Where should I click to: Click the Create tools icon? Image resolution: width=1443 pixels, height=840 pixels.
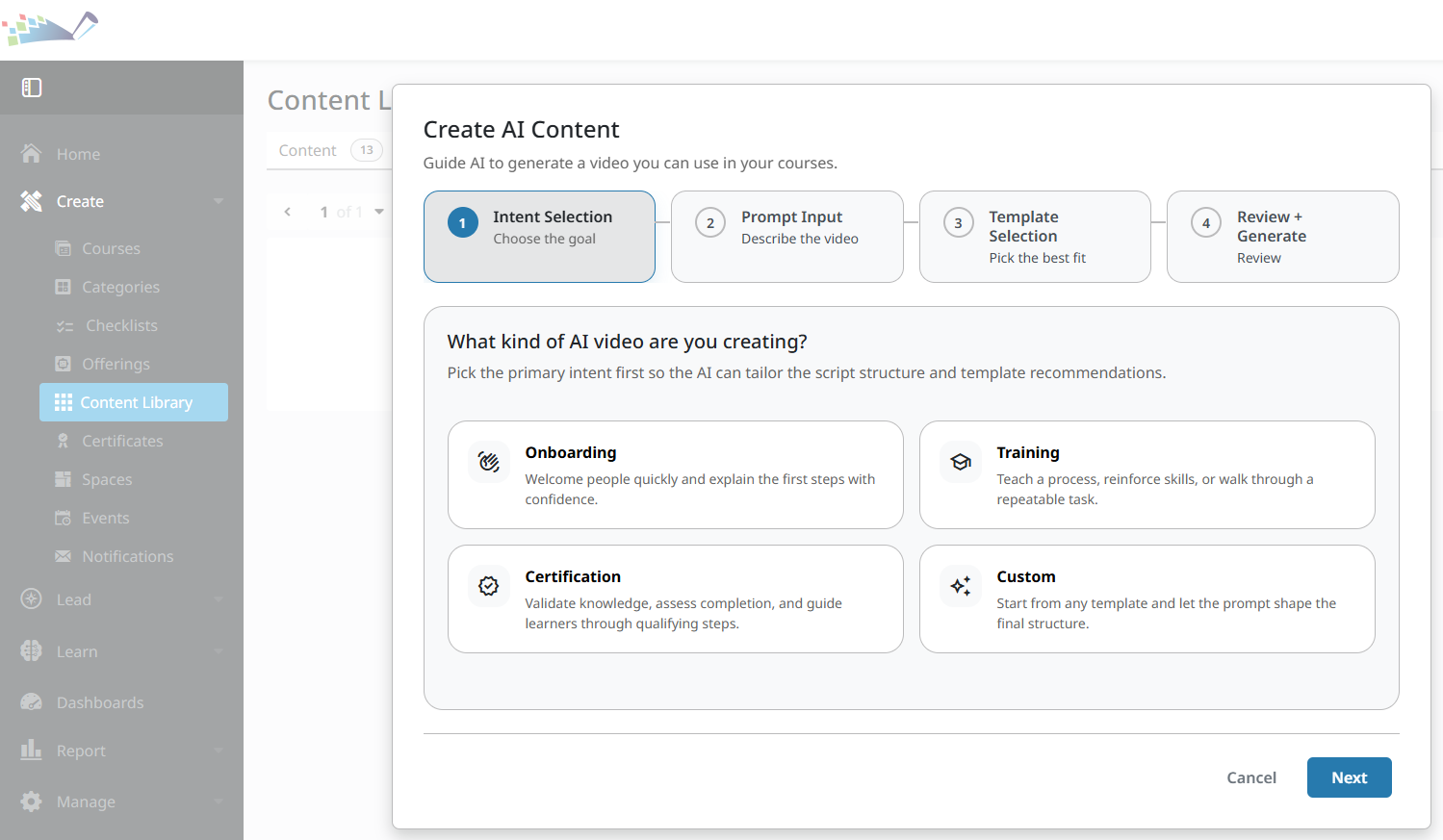(31, 201)
